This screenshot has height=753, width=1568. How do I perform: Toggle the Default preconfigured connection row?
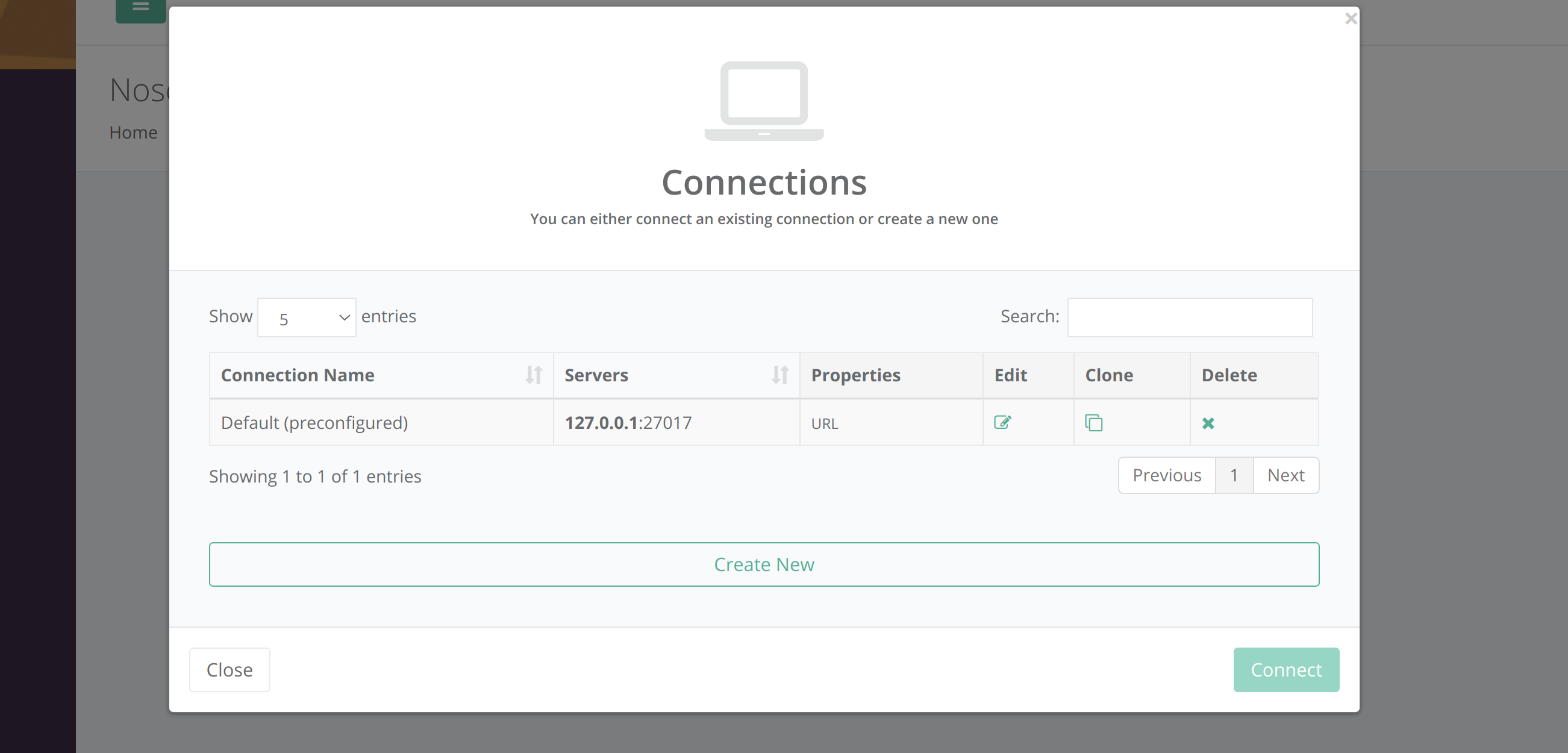(x=314, y=421)
